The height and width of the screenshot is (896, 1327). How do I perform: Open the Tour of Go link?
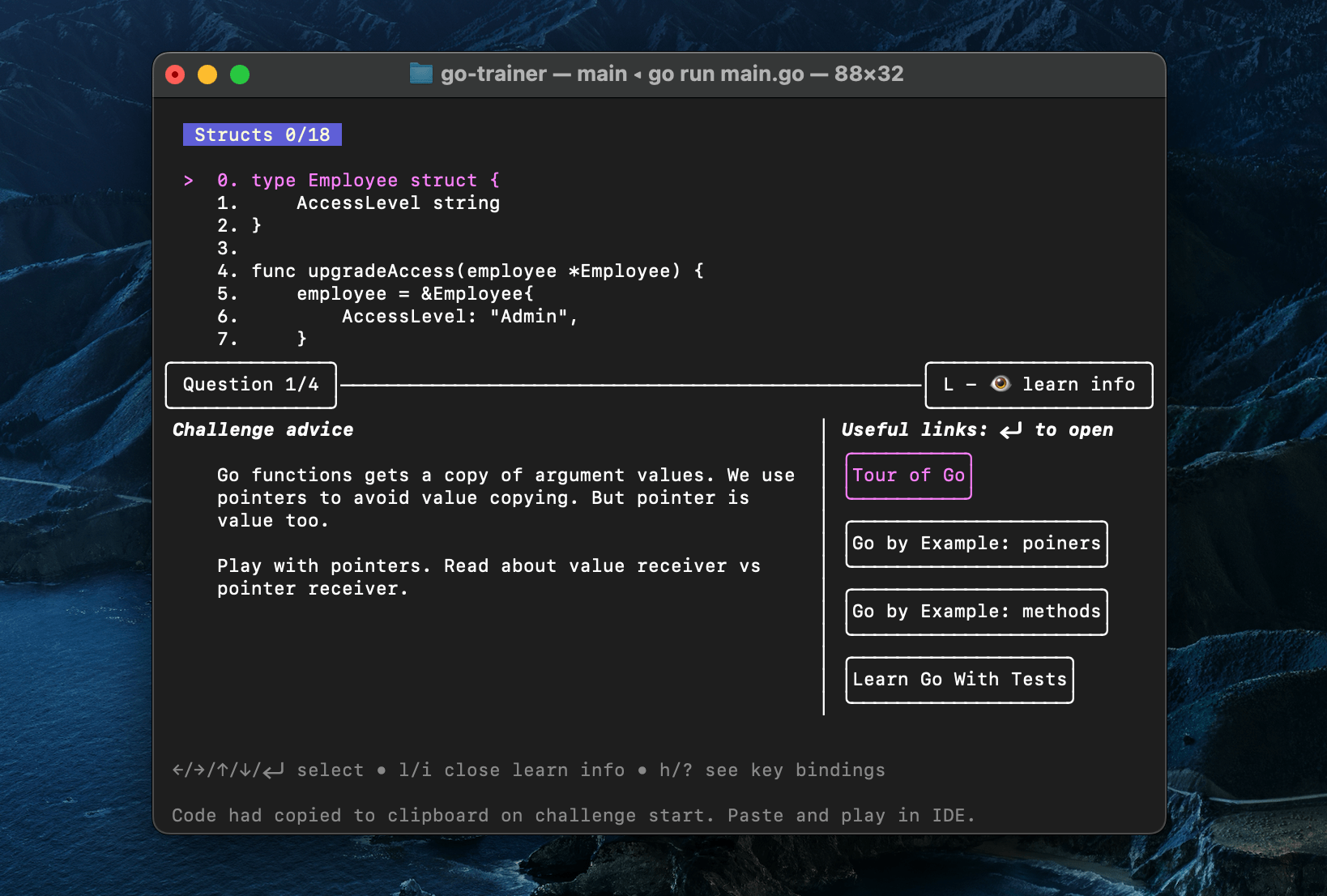pos(908,476)
